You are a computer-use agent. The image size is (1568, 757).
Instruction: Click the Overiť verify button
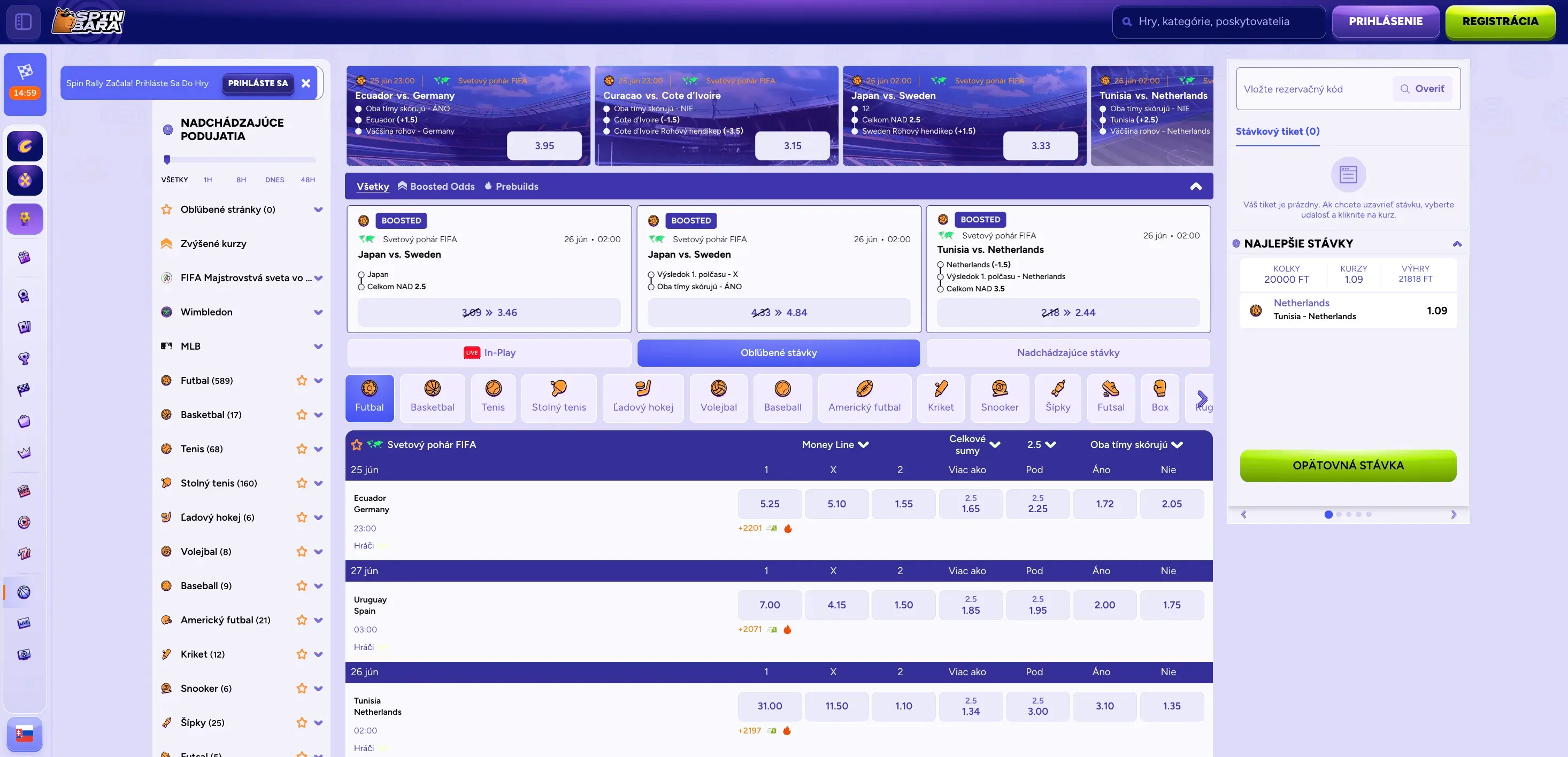pyautogui.click(x=1422, y=89)
